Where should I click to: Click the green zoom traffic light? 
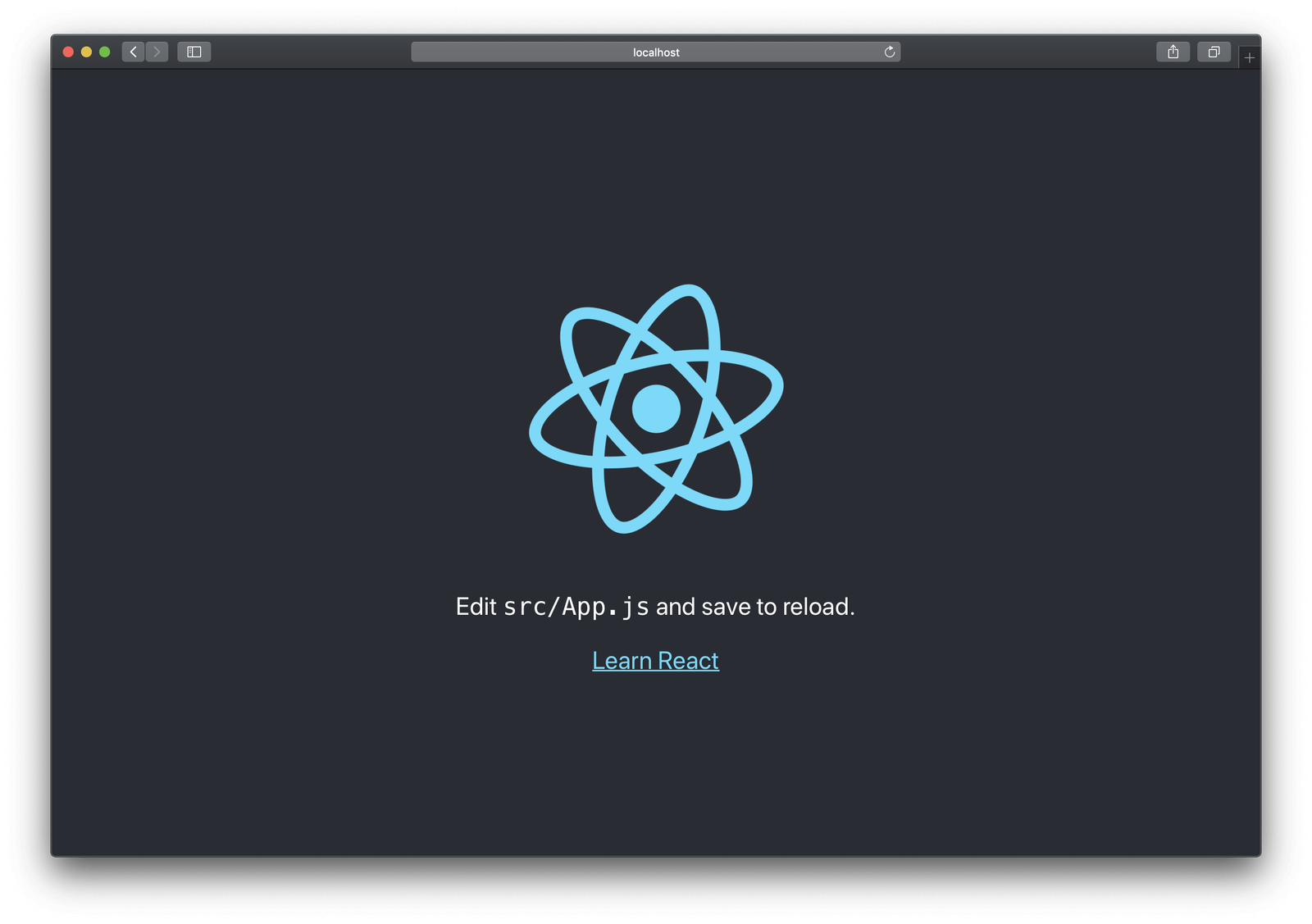point(105,51)
